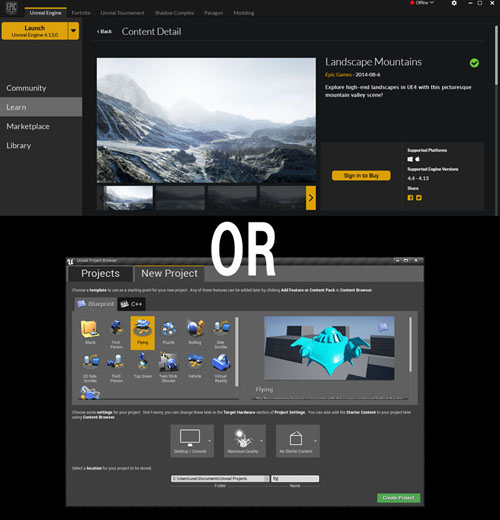Click the template list scrollbar

coord(237,352)
